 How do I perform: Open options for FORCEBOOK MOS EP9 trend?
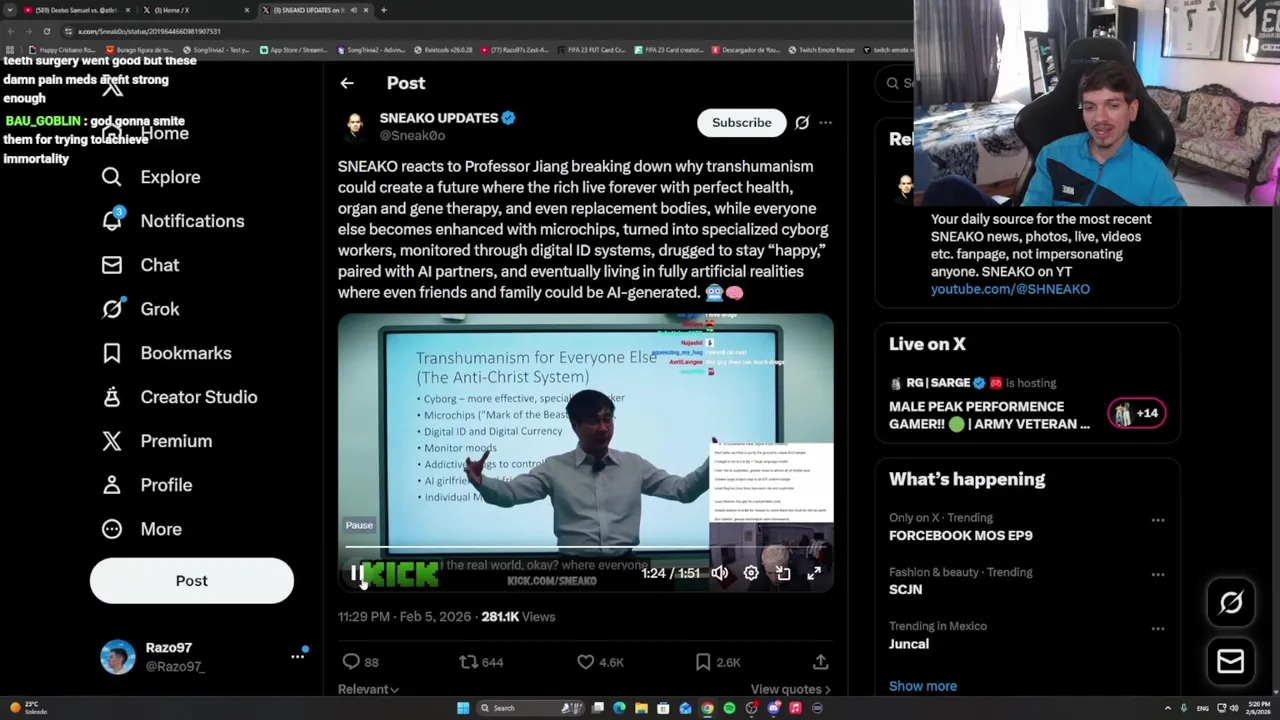(1157, 520)
